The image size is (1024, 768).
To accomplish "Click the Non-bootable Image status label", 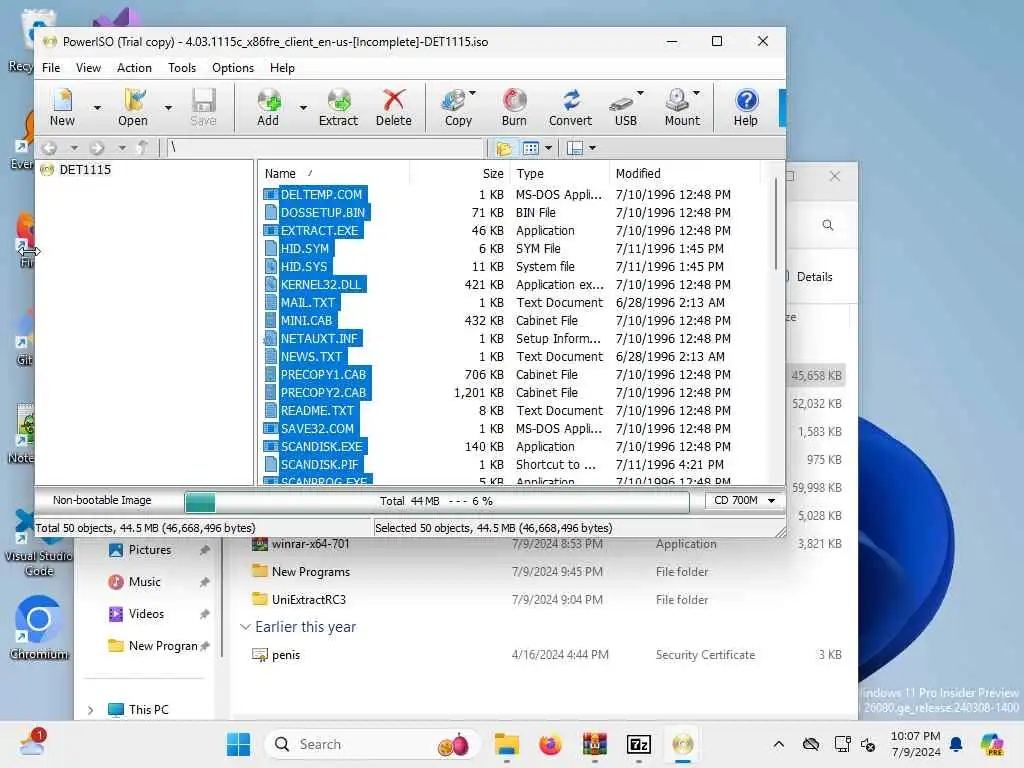I will [102, 500].
